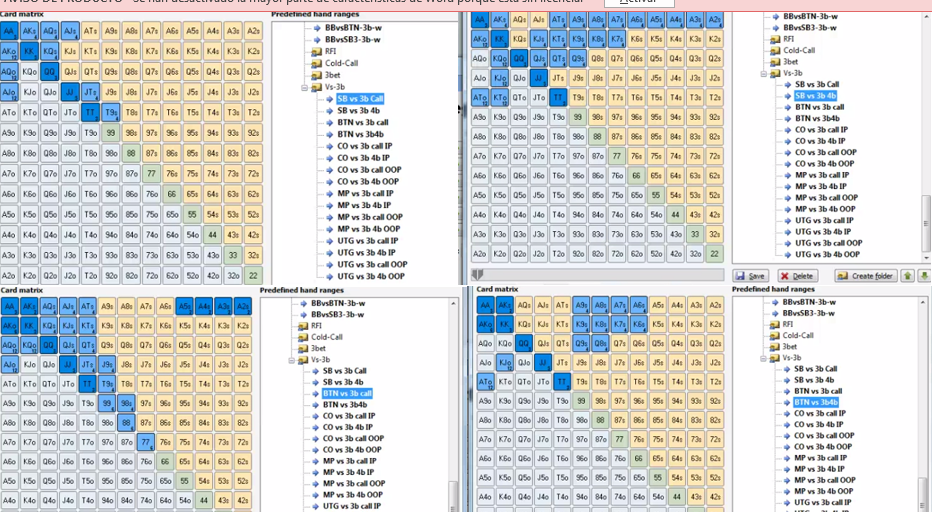
Task: Open the Cold-Call folder in bottom-right range list
Action: (x=798, y=336)
